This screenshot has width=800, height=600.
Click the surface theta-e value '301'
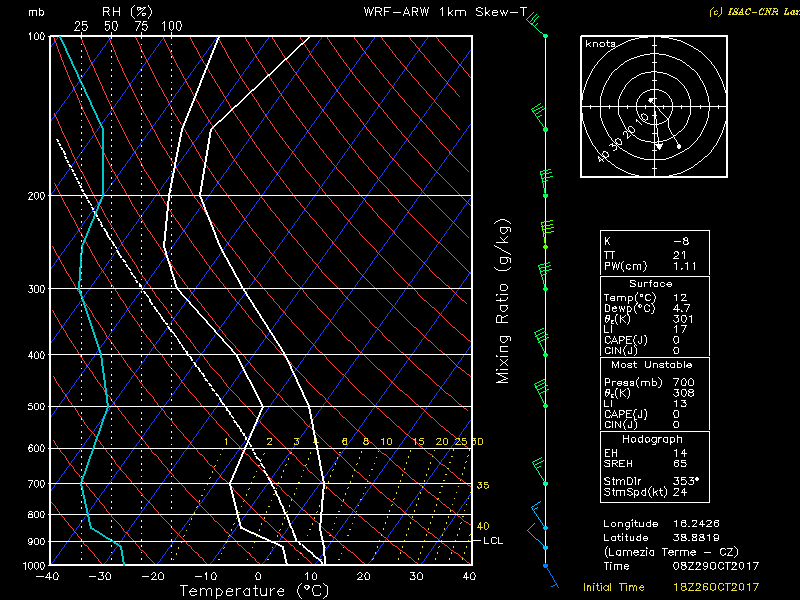[683, 319]
